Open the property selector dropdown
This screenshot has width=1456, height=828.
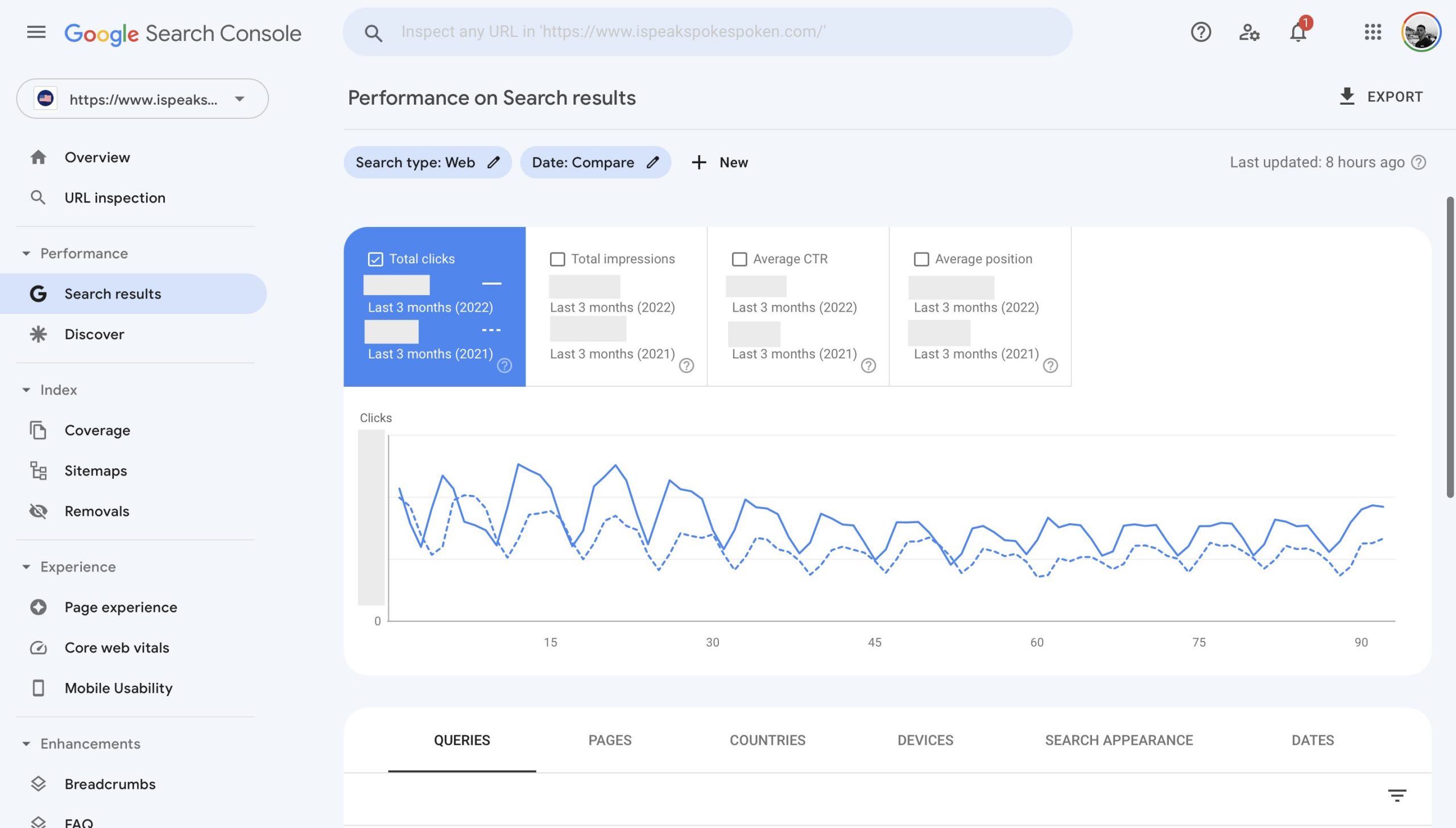[x=142, y=99]
